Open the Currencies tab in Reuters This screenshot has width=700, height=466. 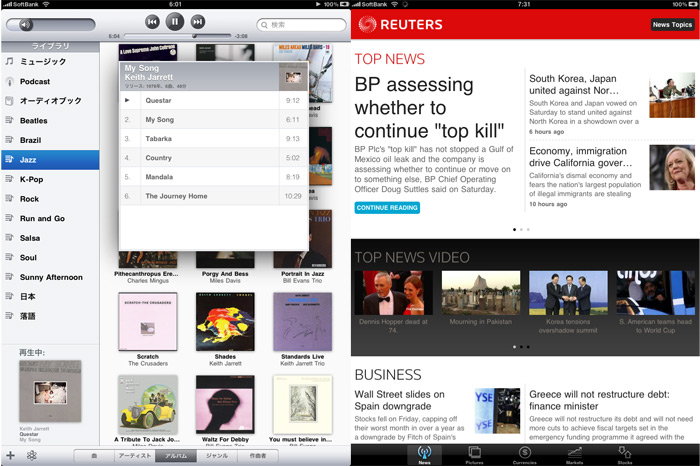(525, 455)
